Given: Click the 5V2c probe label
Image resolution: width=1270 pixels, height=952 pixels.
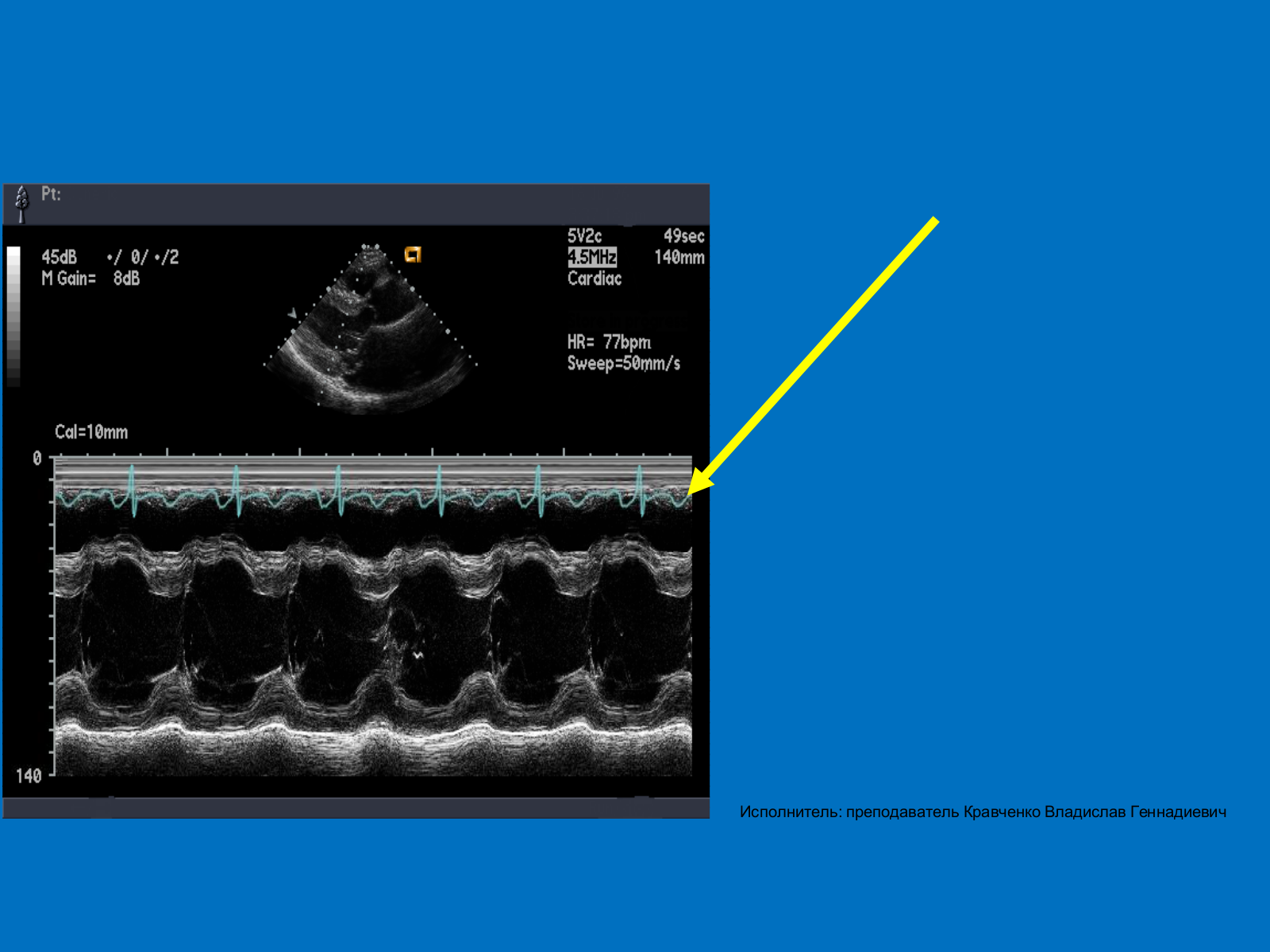Looking at the screenshot, I should coord(585,236).
